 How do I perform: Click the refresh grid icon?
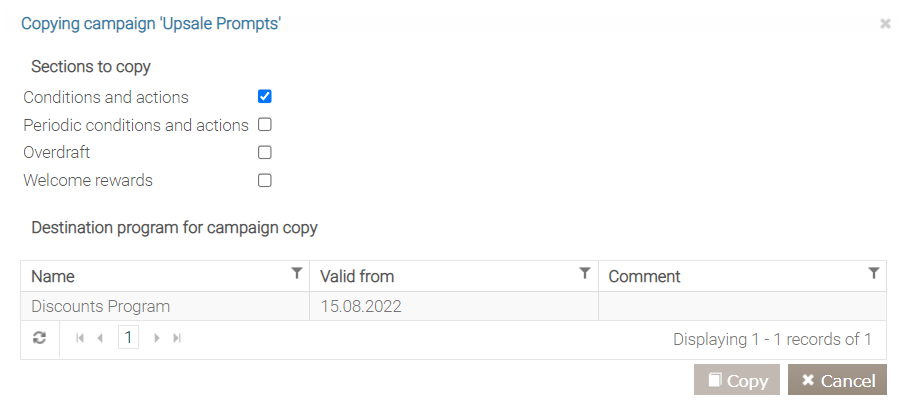tap(39, 339)
